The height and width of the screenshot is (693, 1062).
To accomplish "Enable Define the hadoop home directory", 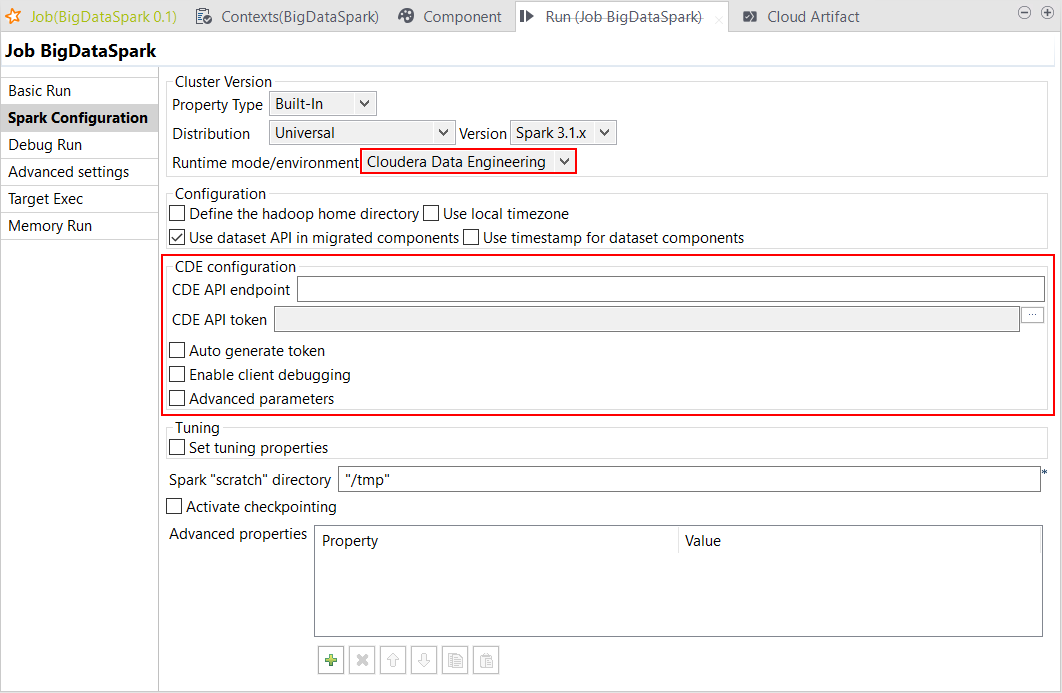I will tap(177, 213).
